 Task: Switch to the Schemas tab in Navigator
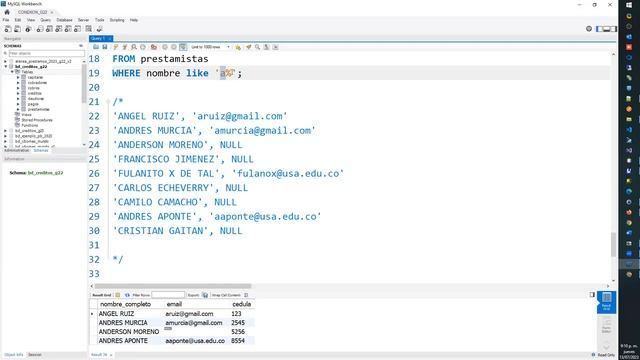tap(41, 151)
